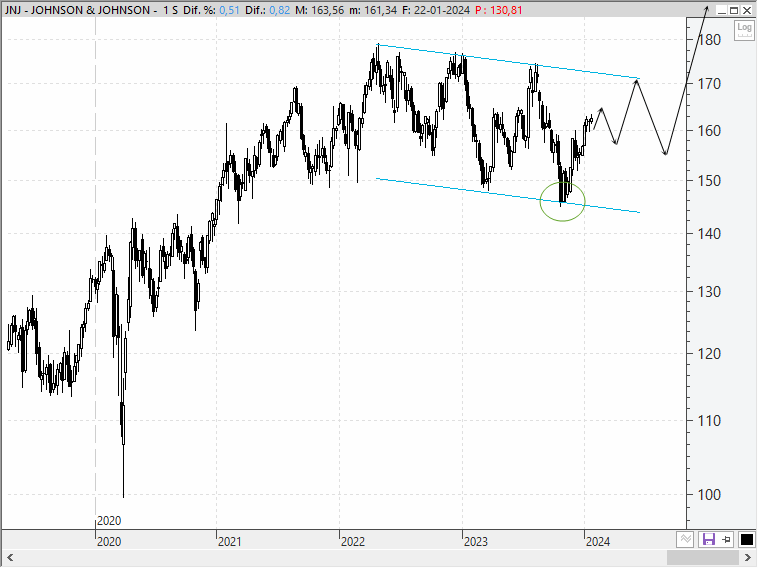Image resolution: width=758 pixels, height=568 pixels.
Task: Click the 110 price axis label
Action: (x=708, y=421)
